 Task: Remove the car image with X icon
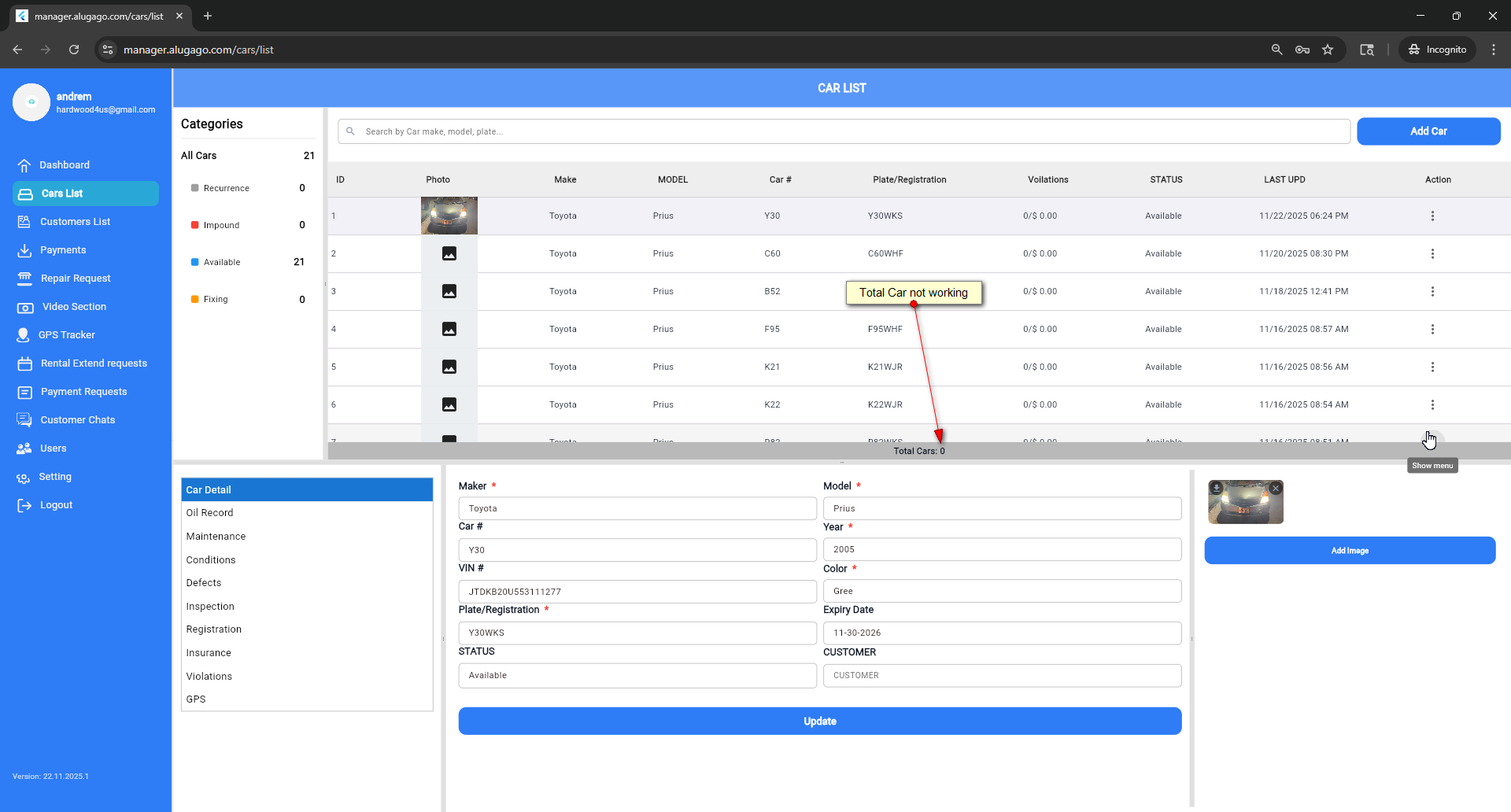[1276, 489]
